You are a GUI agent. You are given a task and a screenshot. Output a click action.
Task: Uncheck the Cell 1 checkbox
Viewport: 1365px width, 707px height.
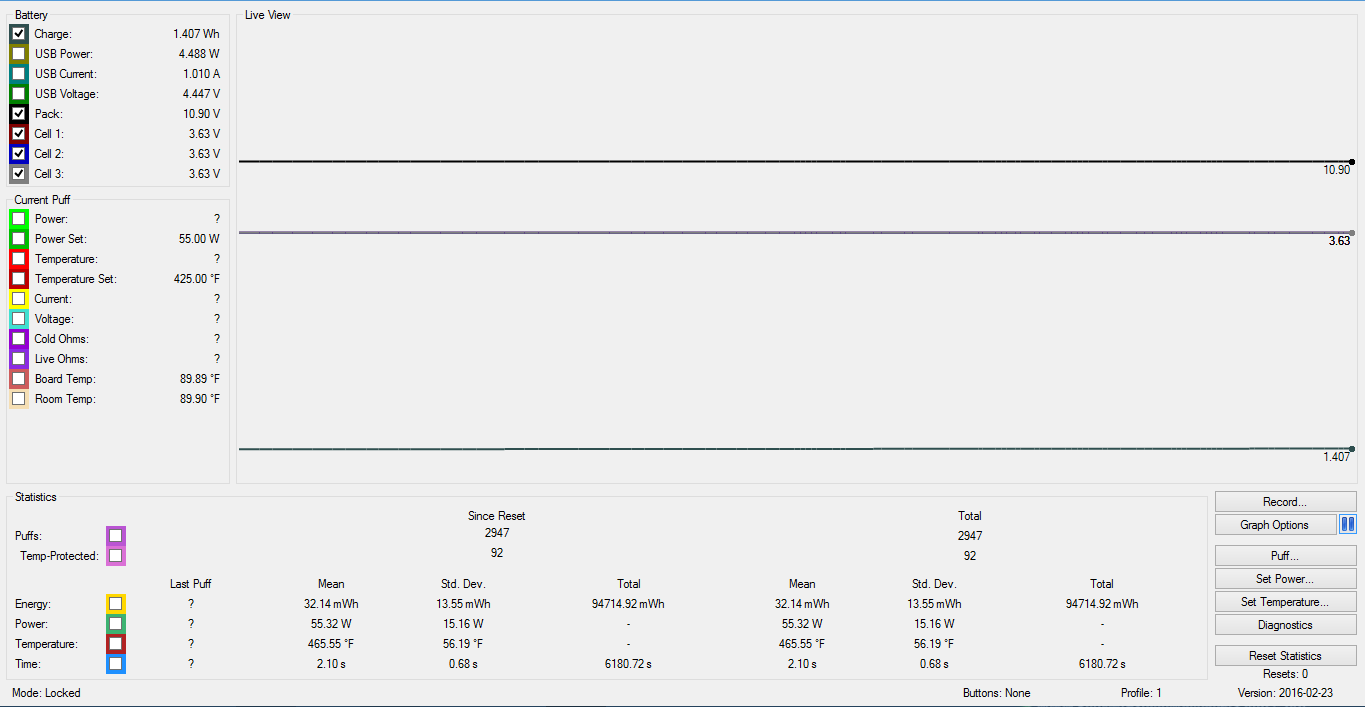pos(19,134)
